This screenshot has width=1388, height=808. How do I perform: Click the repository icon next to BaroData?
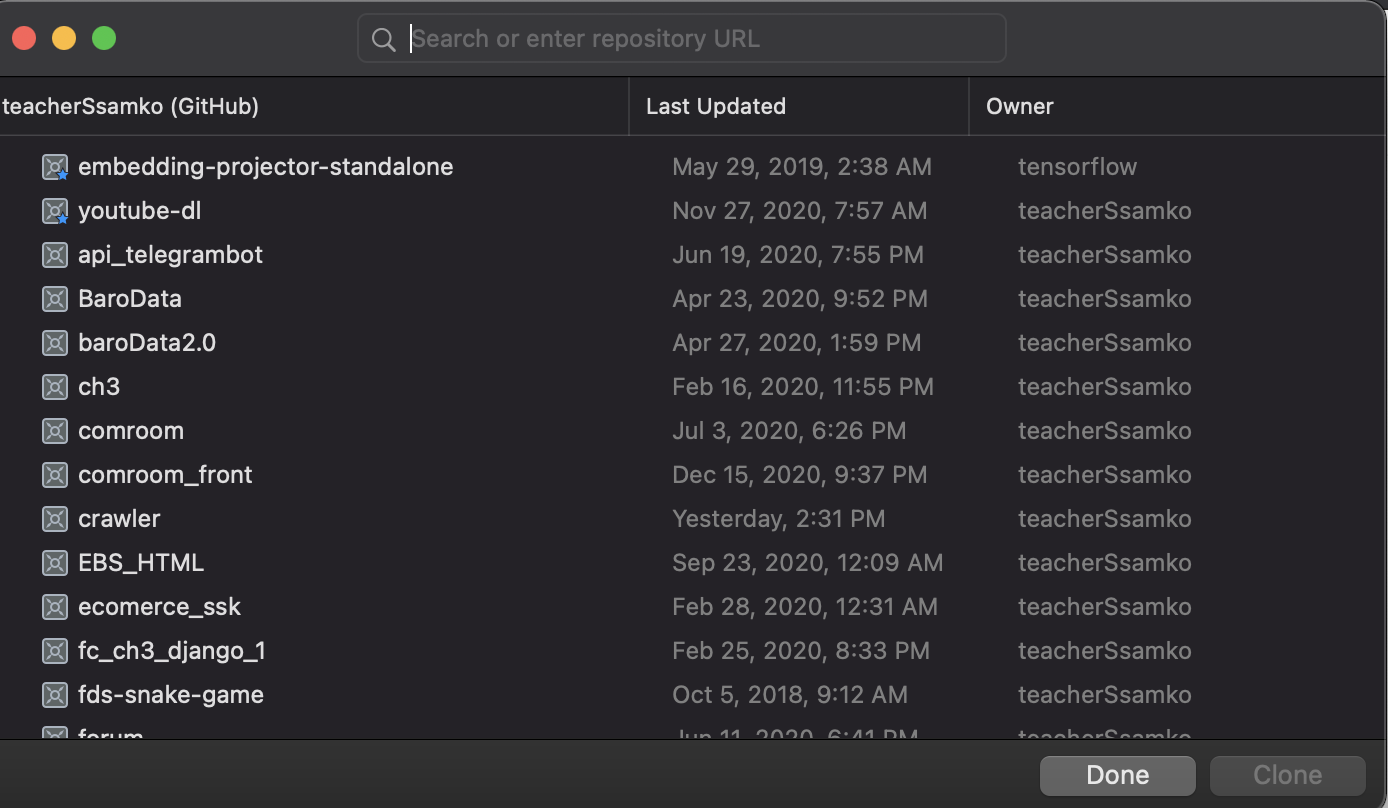(55, 299)
